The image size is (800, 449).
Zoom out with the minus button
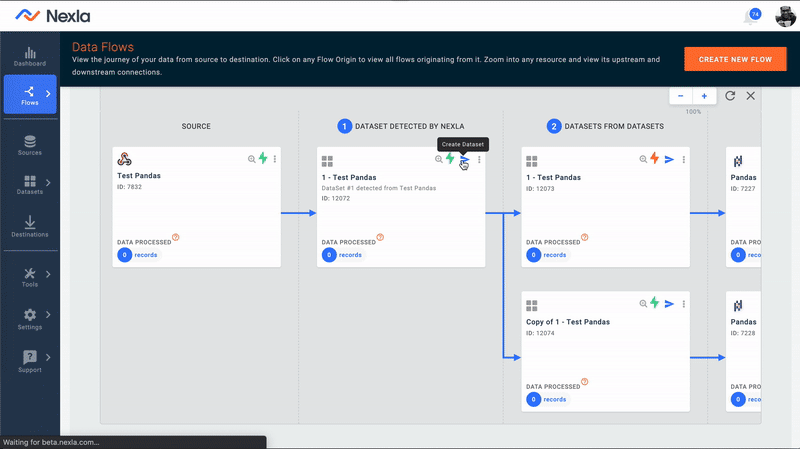point(681,96)
